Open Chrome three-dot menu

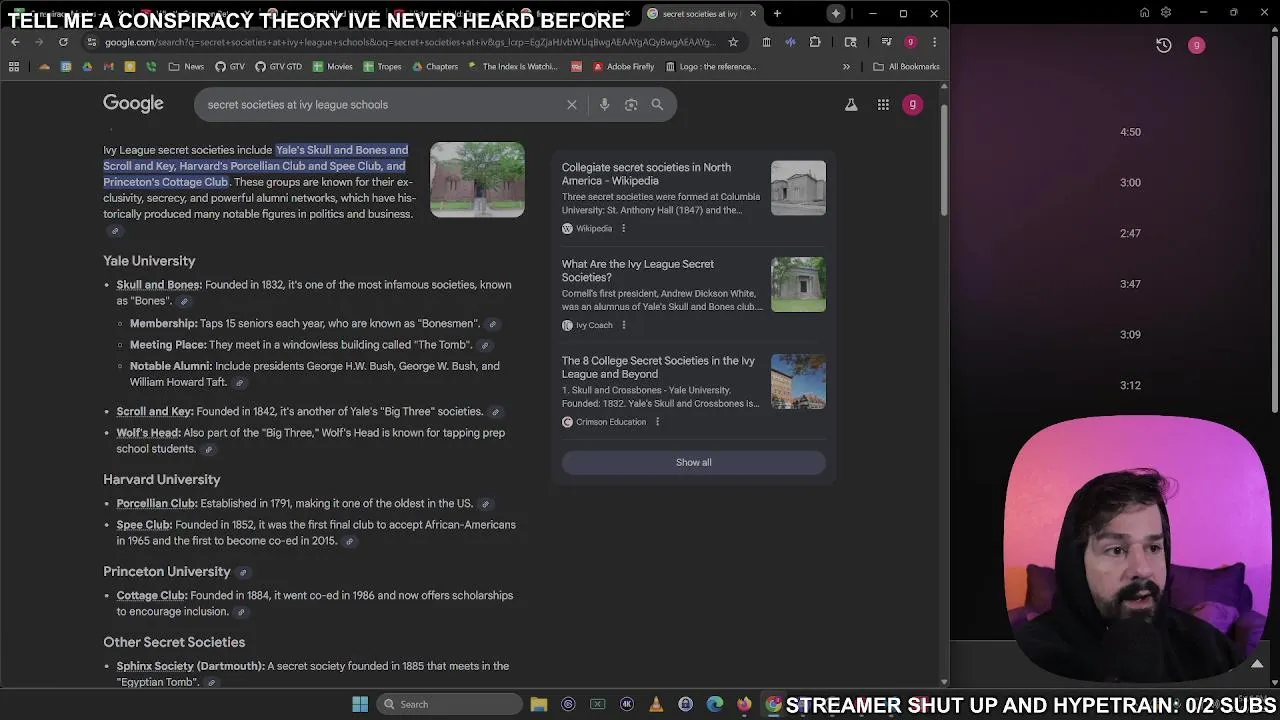934,42
